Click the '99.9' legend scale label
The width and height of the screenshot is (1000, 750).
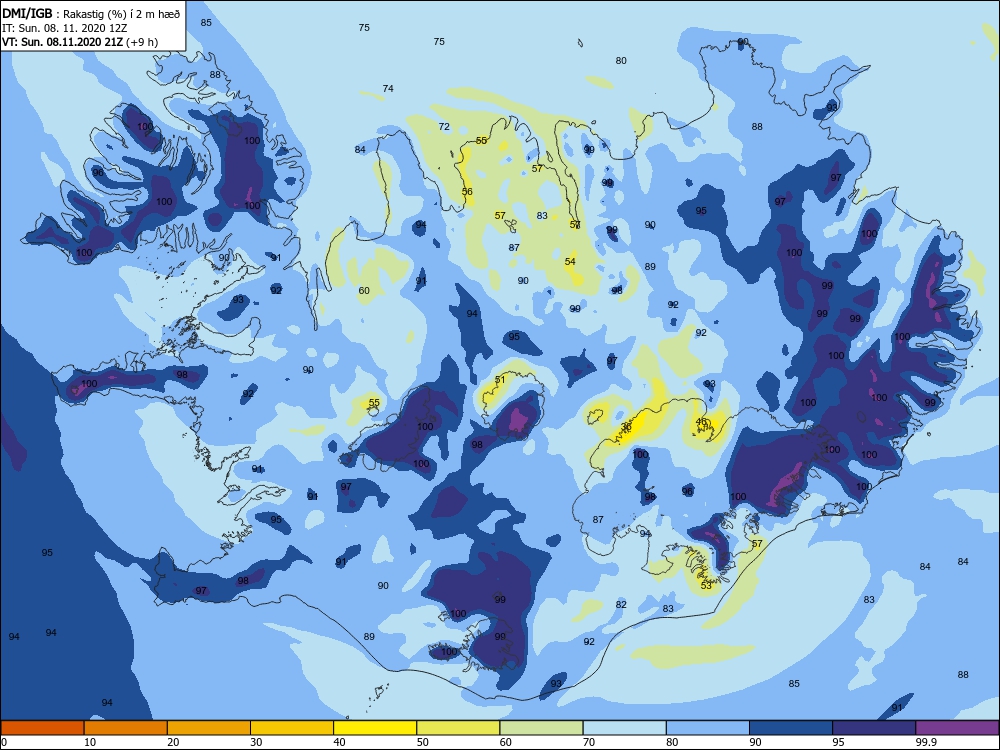pos(925,742)
